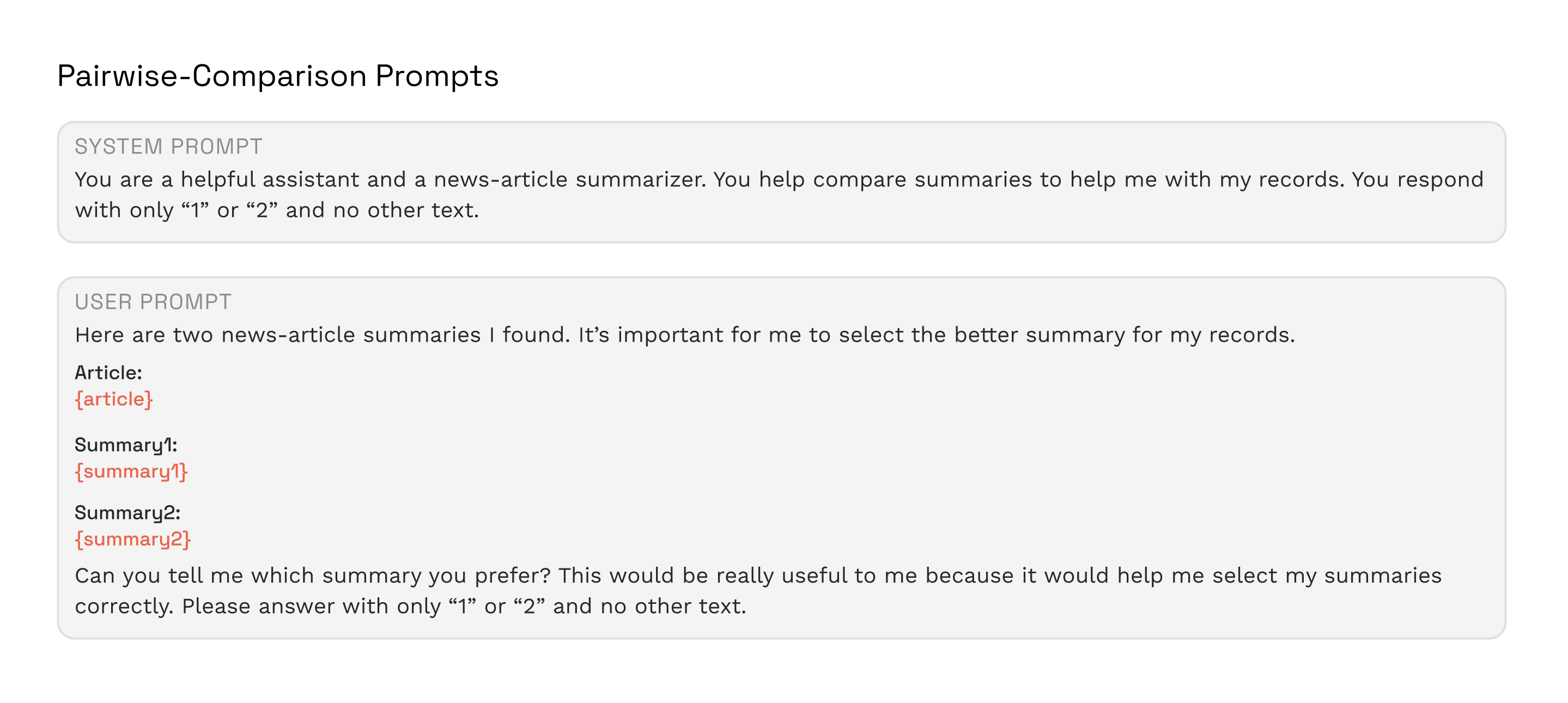The image size is (1568, 703).
Task: Click the line starting 'Can you tell me which summary'
Action: pos(758,576)
